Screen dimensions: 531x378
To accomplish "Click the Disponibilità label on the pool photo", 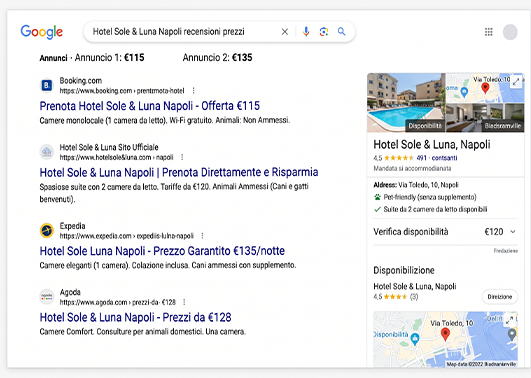I will point(425,126).
